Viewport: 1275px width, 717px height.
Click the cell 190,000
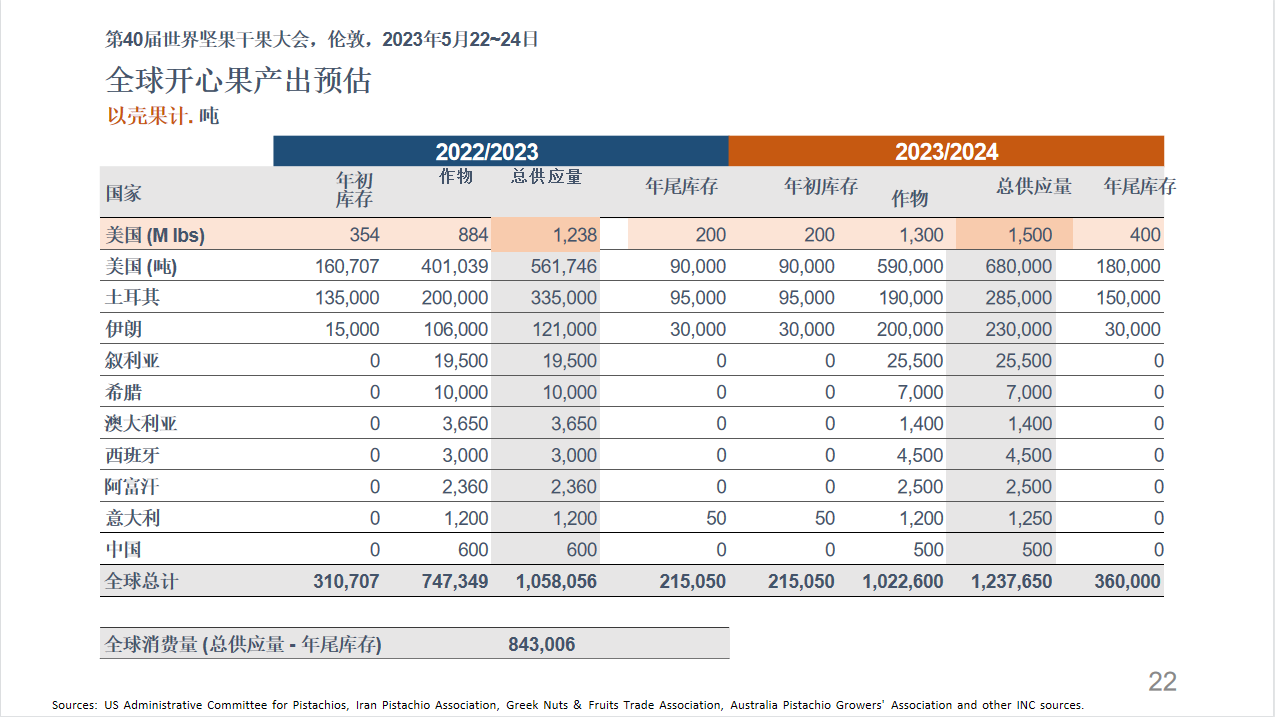910,298
